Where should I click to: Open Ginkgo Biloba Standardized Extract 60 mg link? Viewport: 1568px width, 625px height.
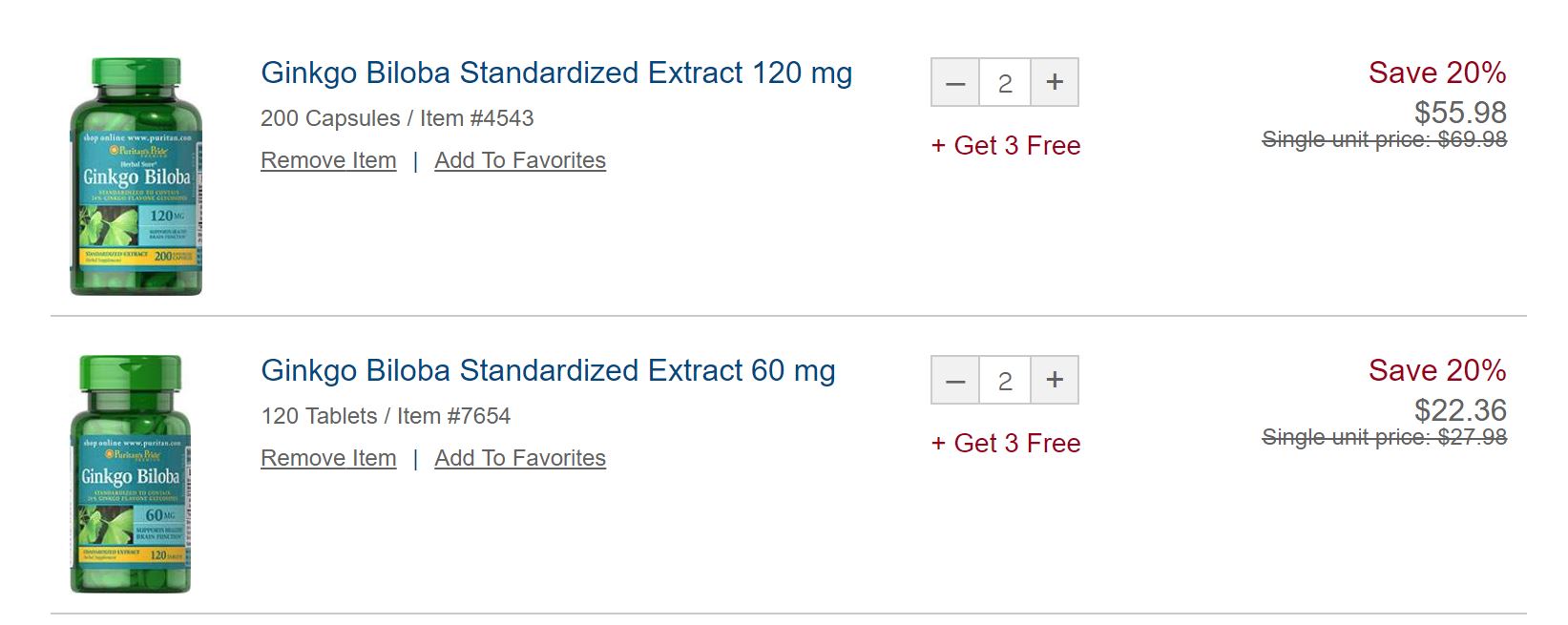tap(548, 371)
